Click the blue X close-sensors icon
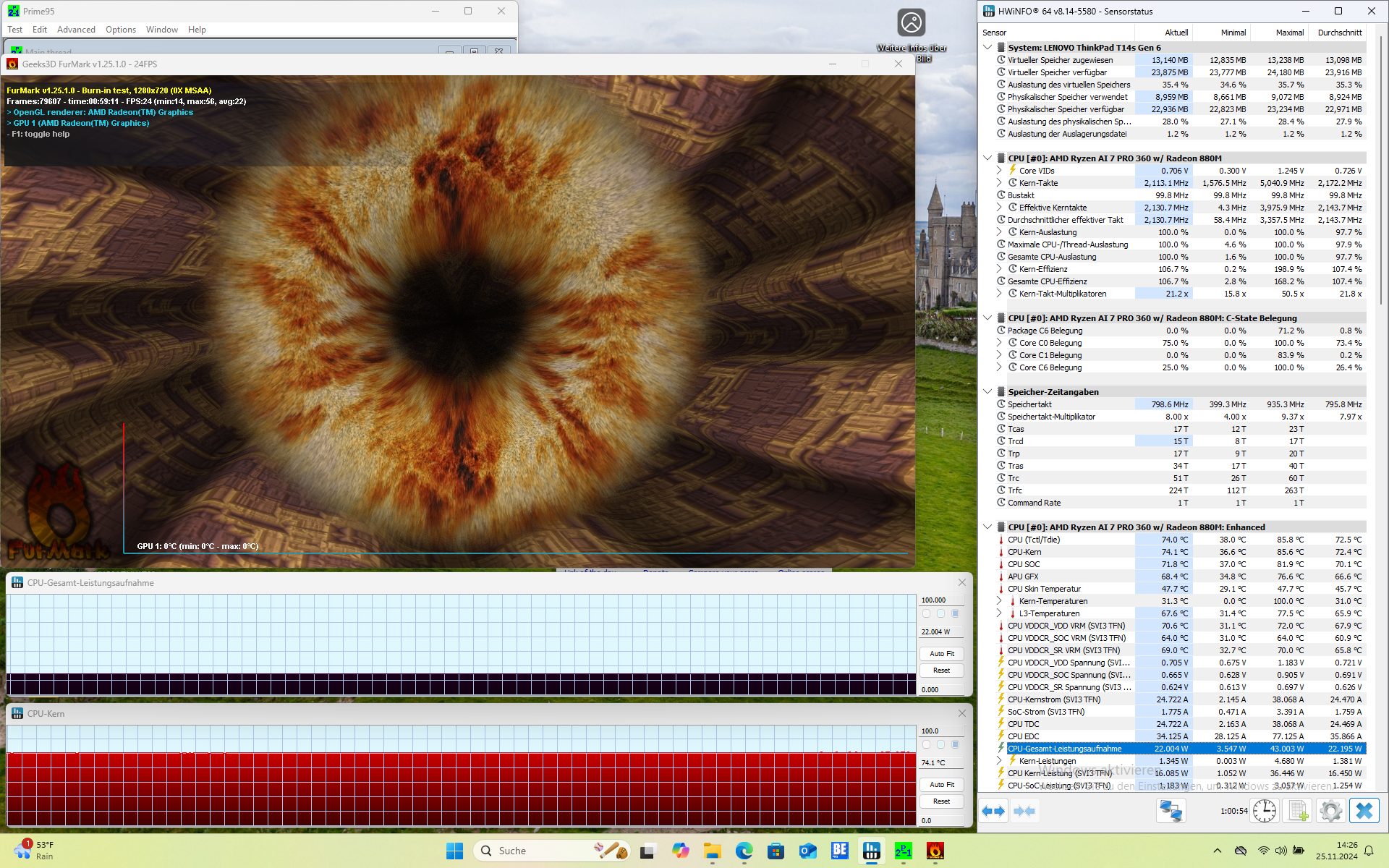 1364,811
